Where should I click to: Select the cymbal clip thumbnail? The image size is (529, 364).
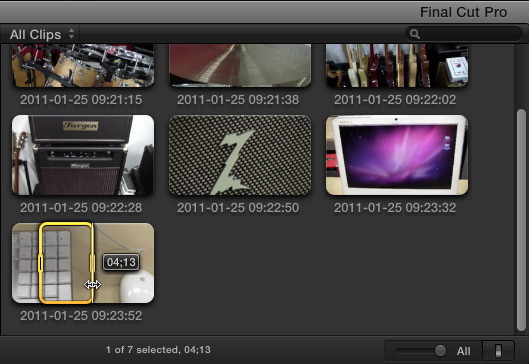[x=240, y=65]
